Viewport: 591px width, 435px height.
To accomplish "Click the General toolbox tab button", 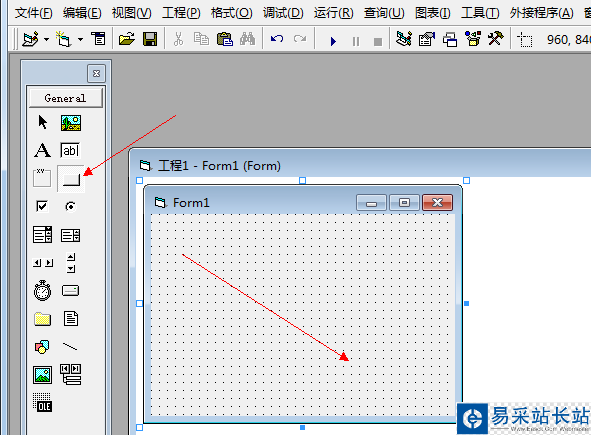I will [65, 98].
